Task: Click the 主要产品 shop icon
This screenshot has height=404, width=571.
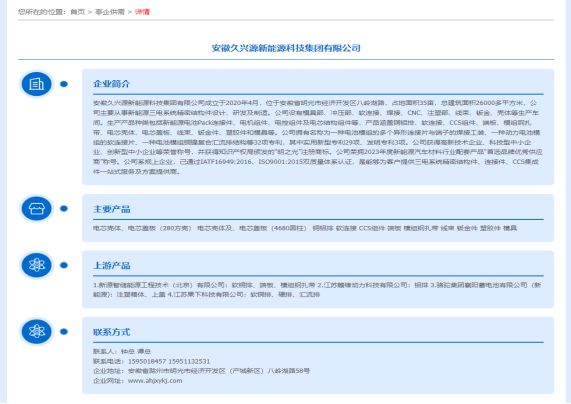Action: [36, 209]
